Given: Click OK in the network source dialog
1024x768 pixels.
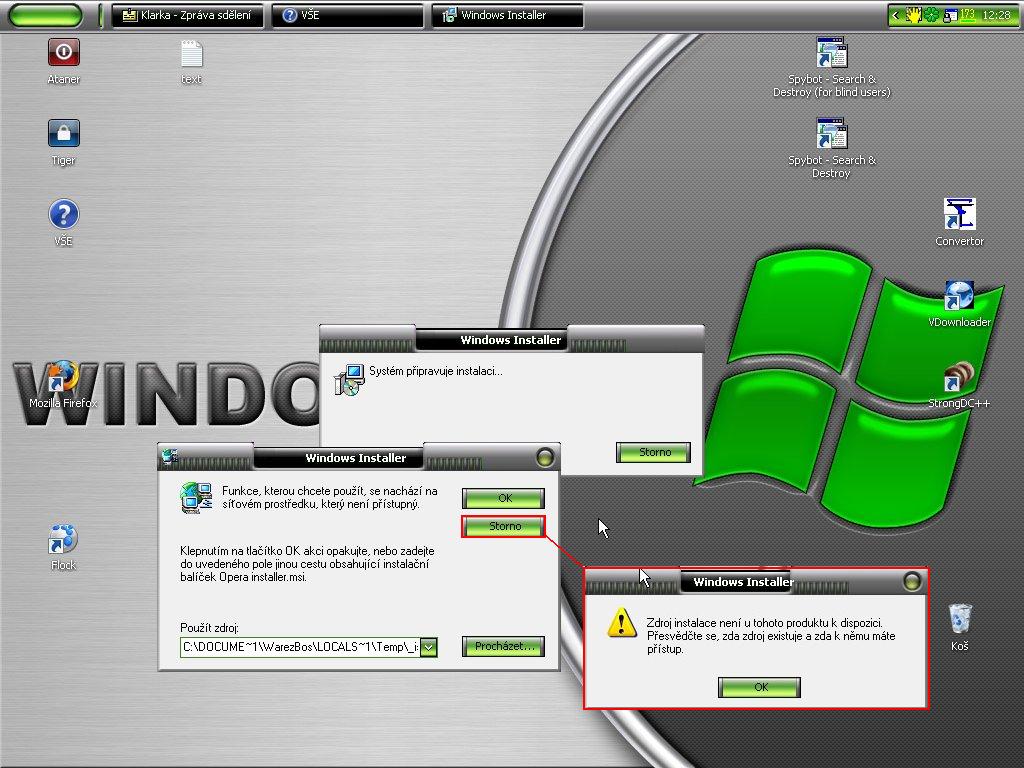Looking at the screenshot, I should pyautogui.click(x=504, y=498).
